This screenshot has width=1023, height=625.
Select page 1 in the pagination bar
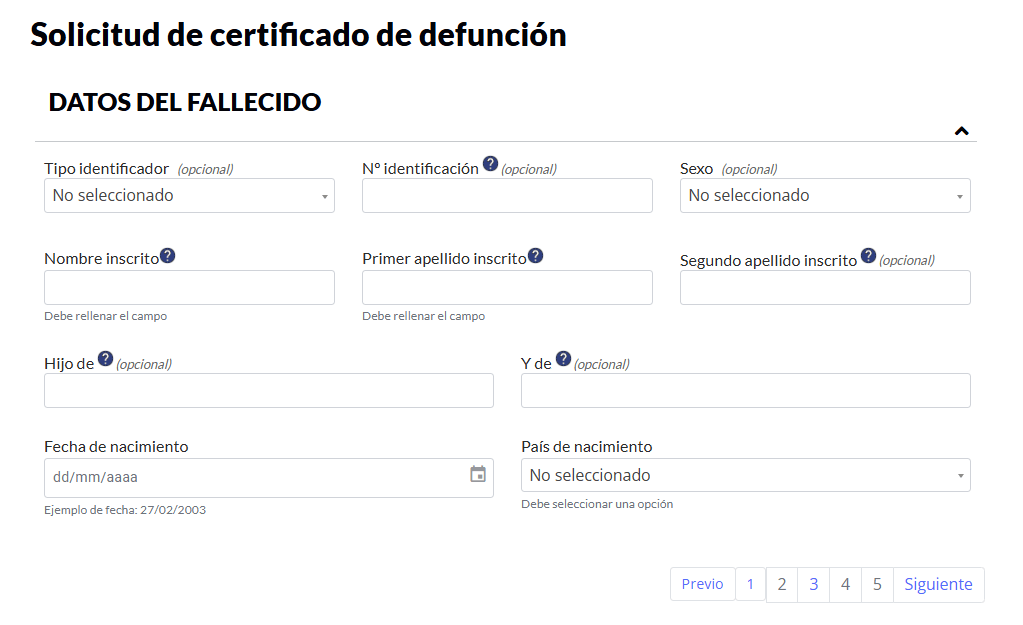click(750, 584)
